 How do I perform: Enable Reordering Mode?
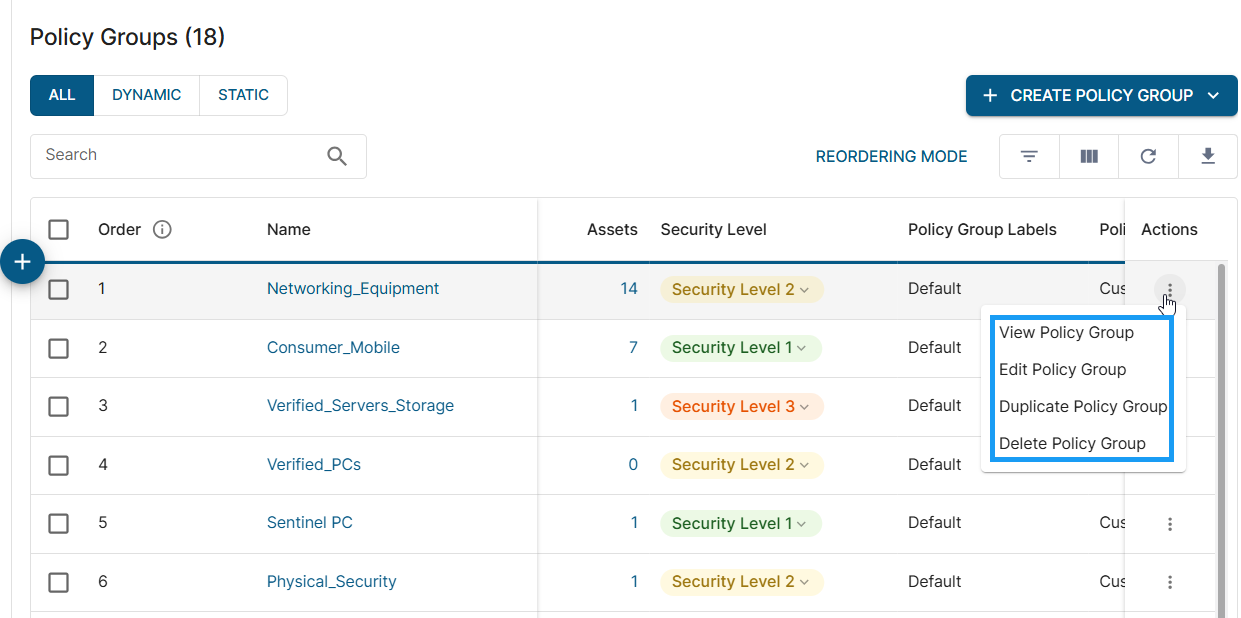(891, 157)
